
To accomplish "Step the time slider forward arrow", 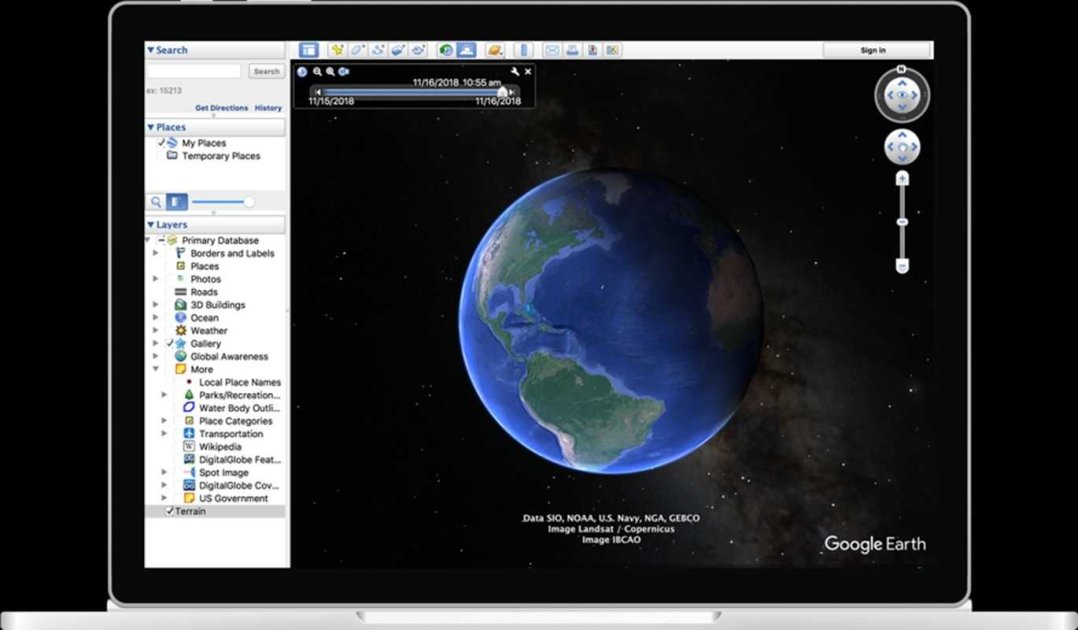I will 512,91.
